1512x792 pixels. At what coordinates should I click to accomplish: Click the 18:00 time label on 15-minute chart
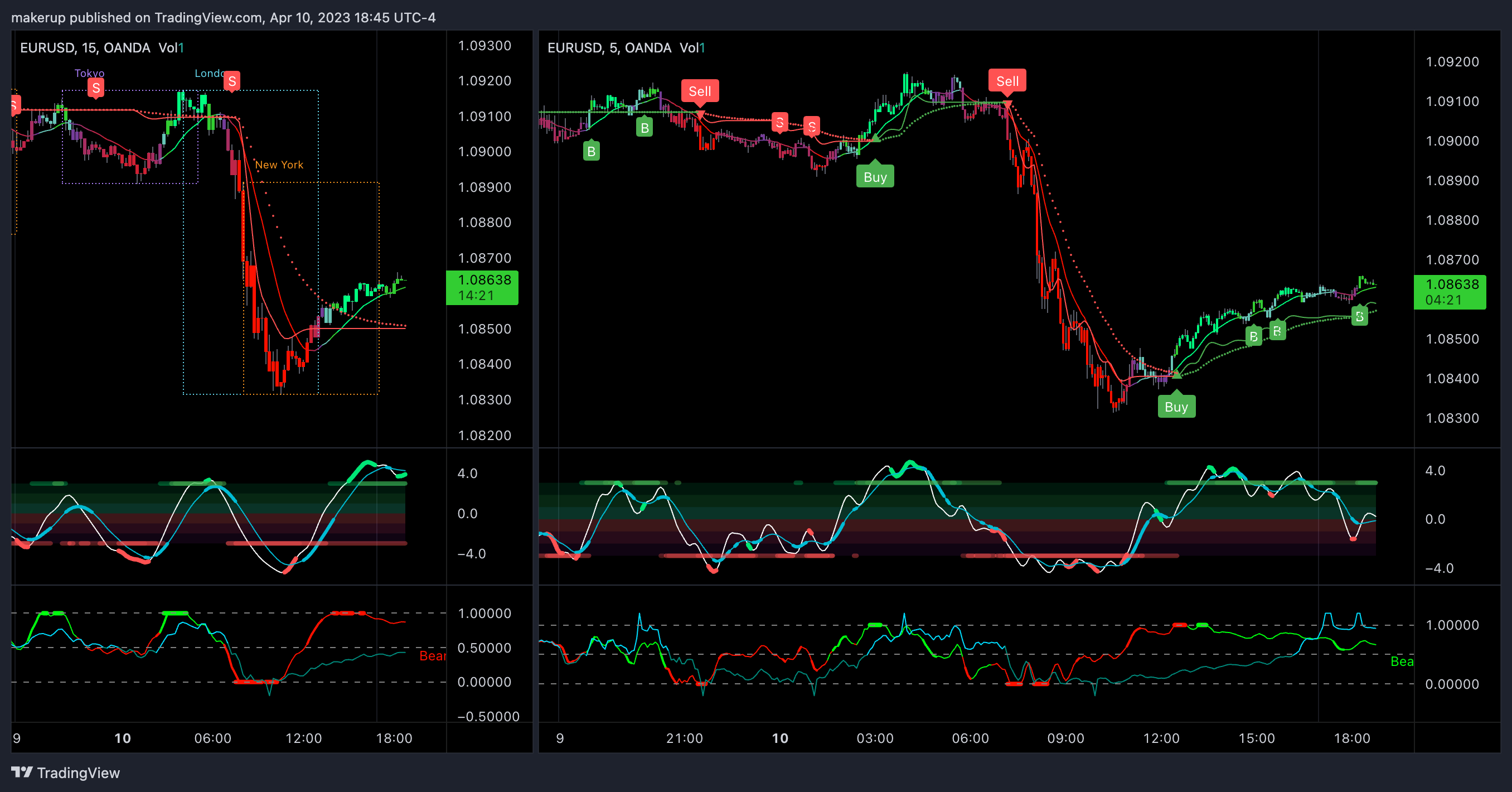[x=394, y=738]
